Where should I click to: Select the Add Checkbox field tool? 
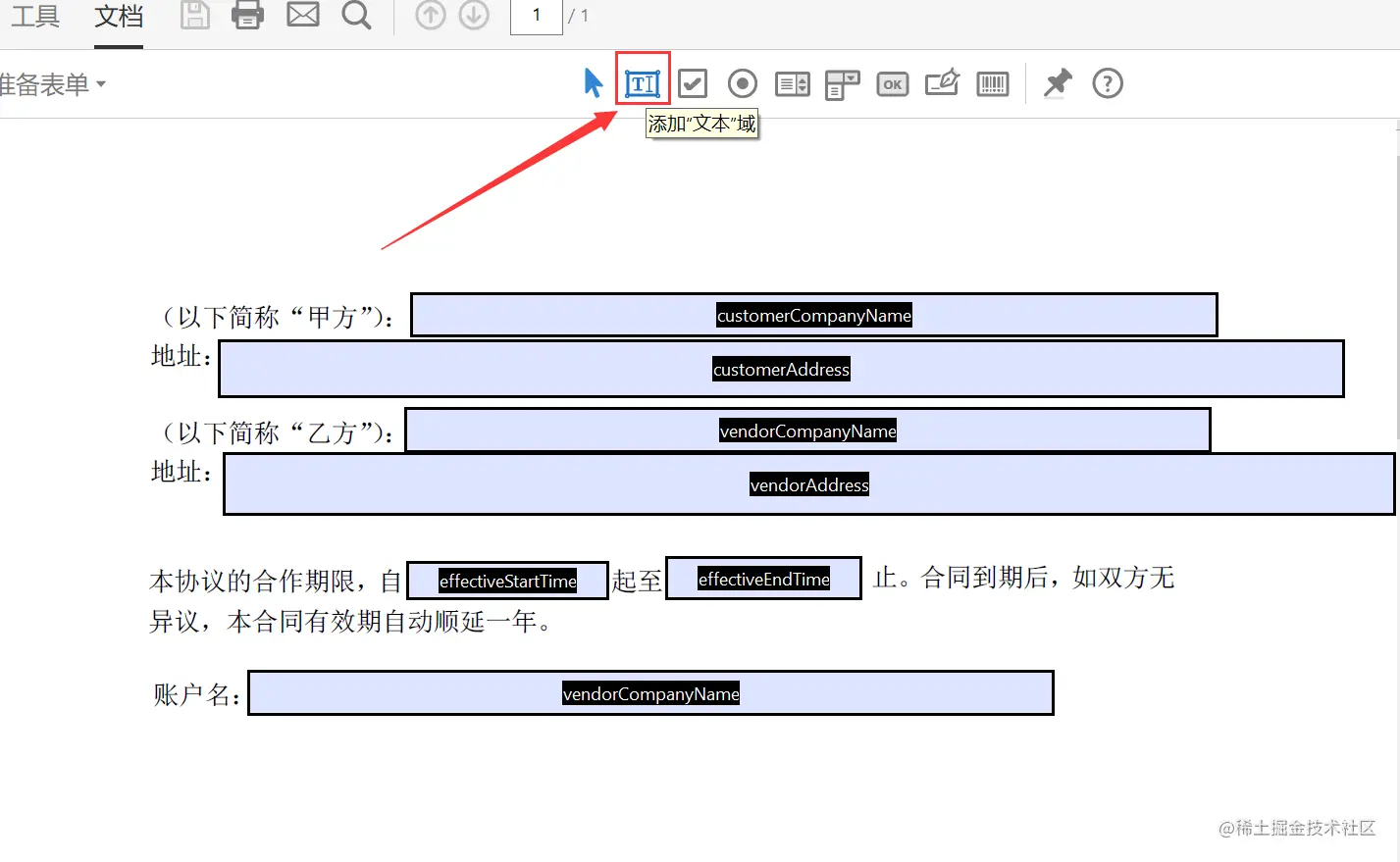pyautogui.click(x=692, y=83)
